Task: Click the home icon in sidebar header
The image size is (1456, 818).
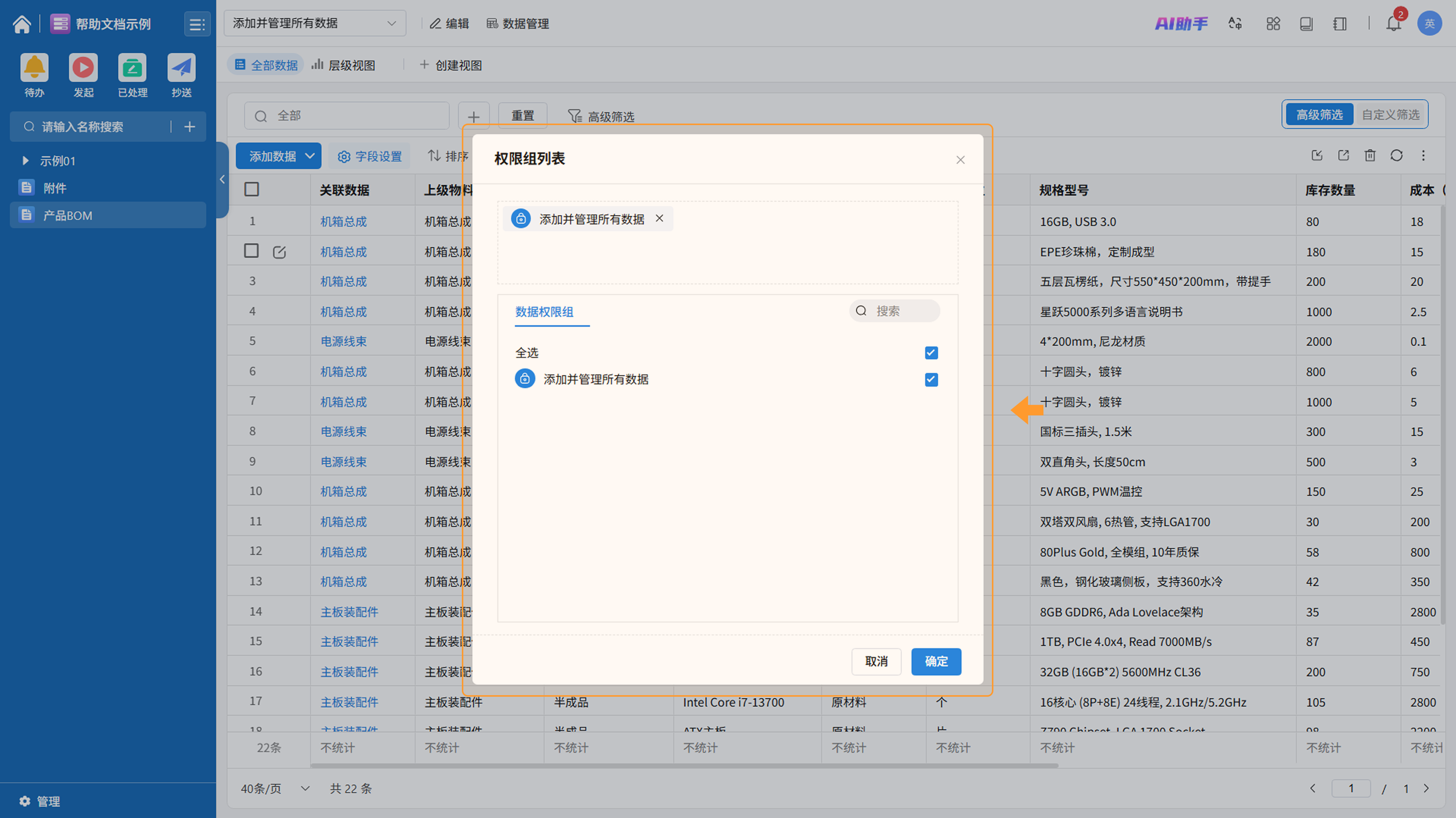Action: coord(22,24)
